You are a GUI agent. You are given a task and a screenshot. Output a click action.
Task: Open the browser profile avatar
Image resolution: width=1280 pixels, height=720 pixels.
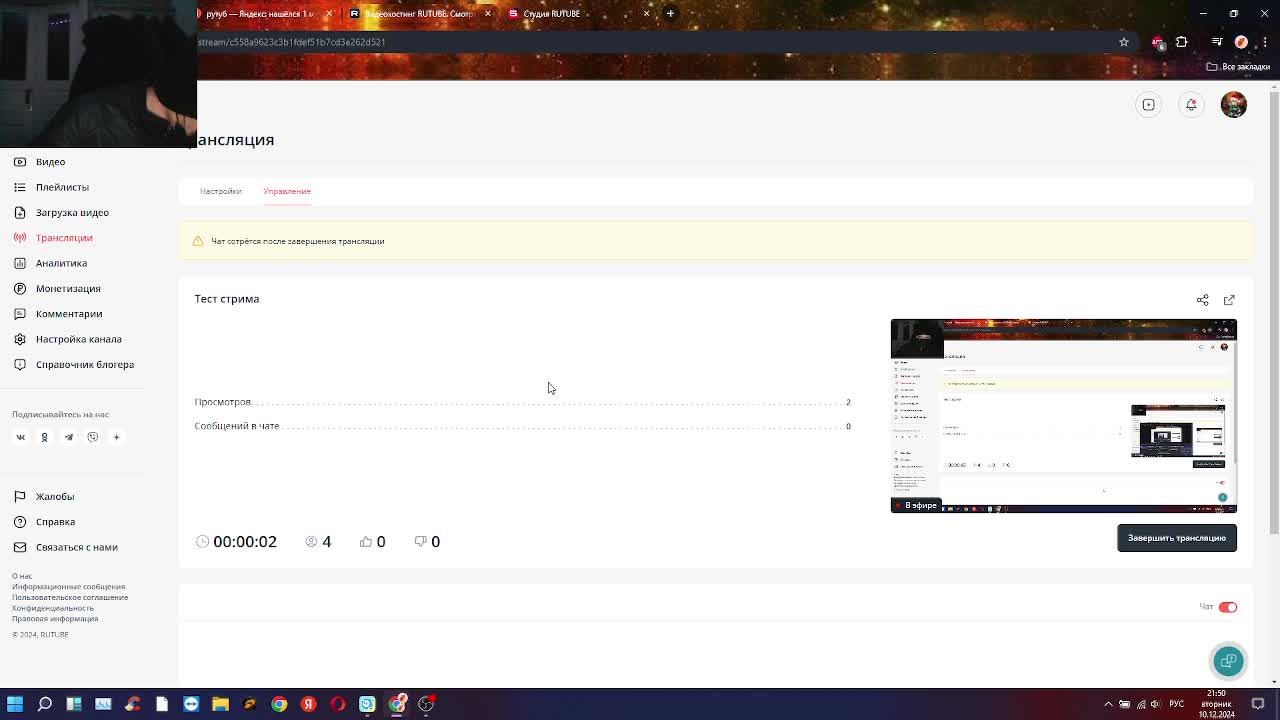pos(1241,42)
